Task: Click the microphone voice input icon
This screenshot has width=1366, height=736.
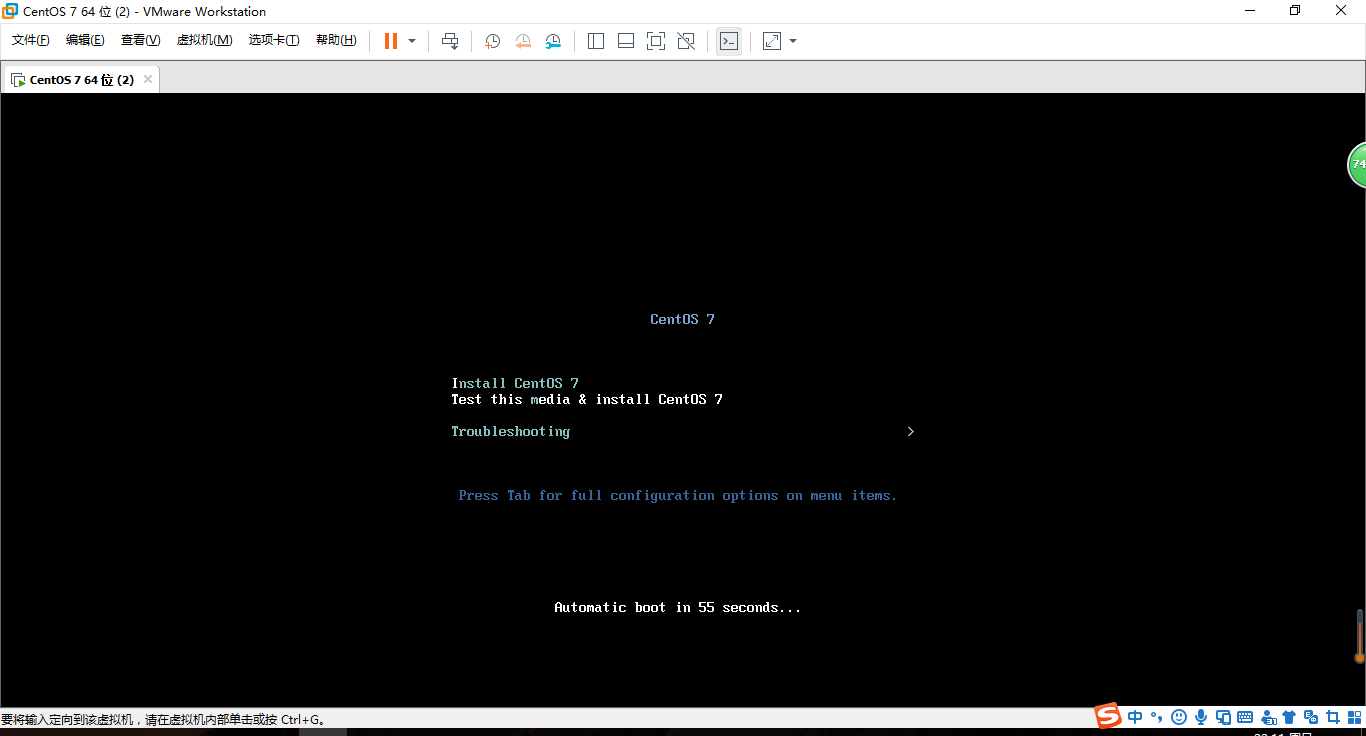Action: coord(1201,717)
